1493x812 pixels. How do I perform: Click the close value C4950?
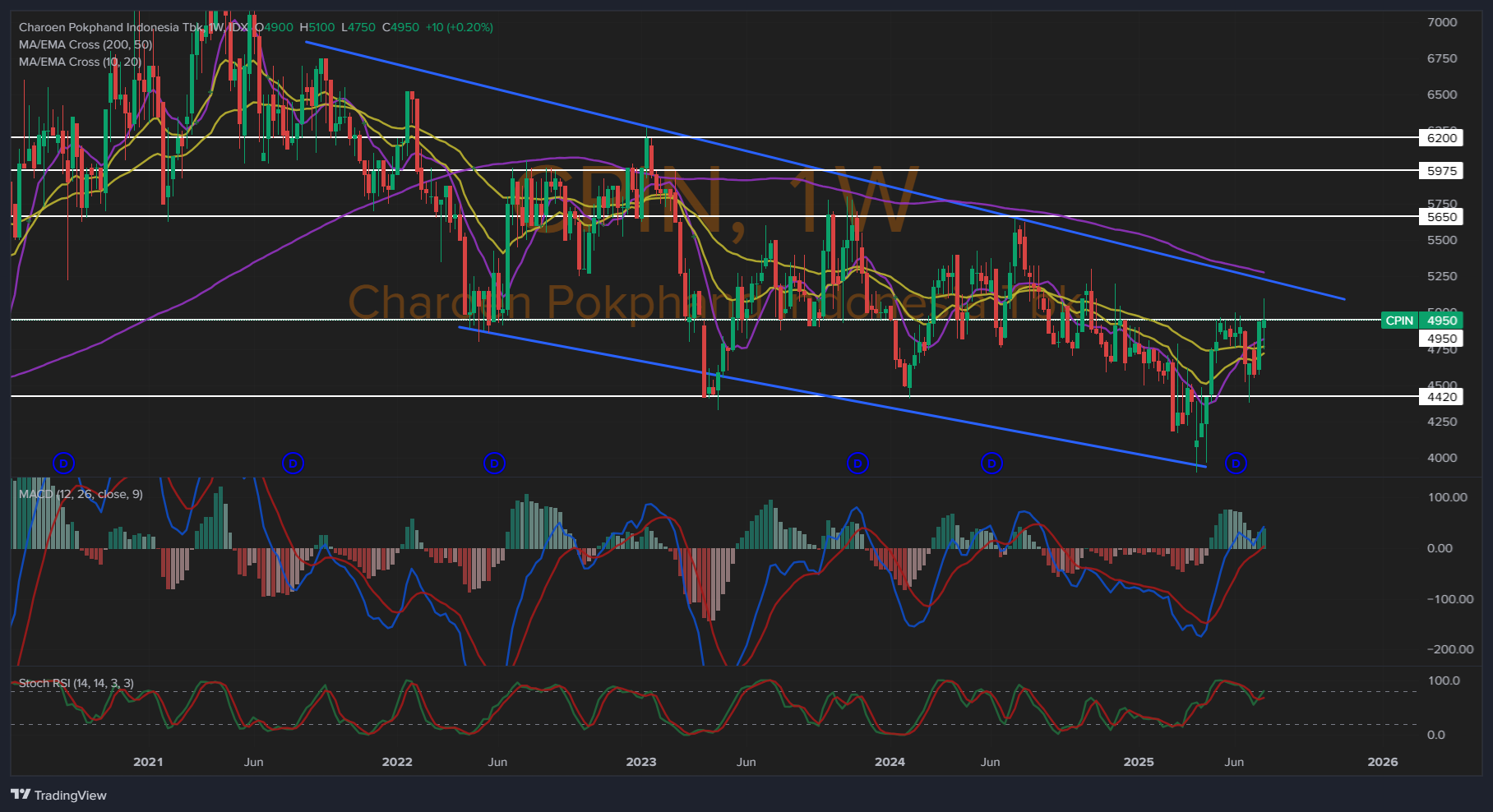click(x=400, y=27)
